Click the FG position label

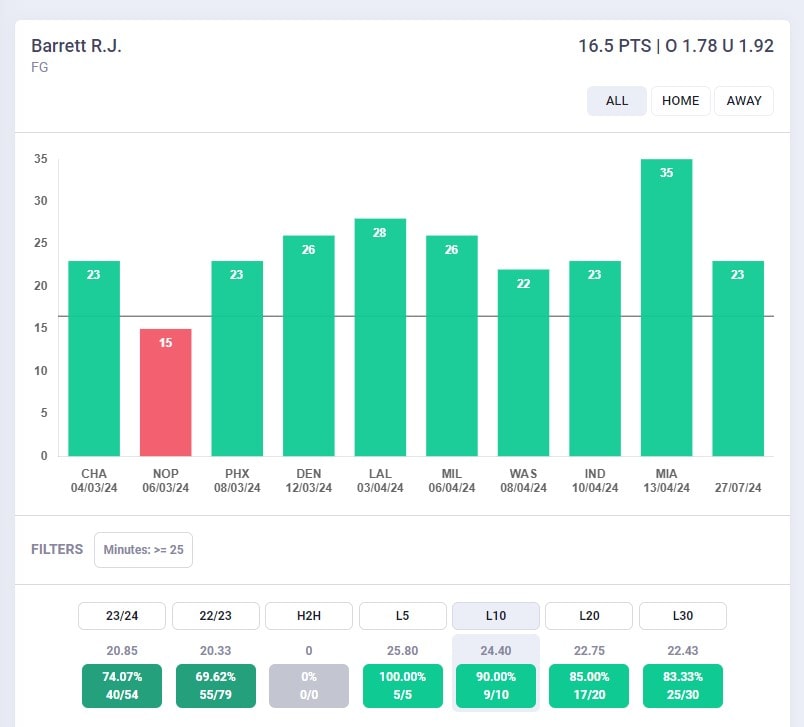[x=39, y=68]
